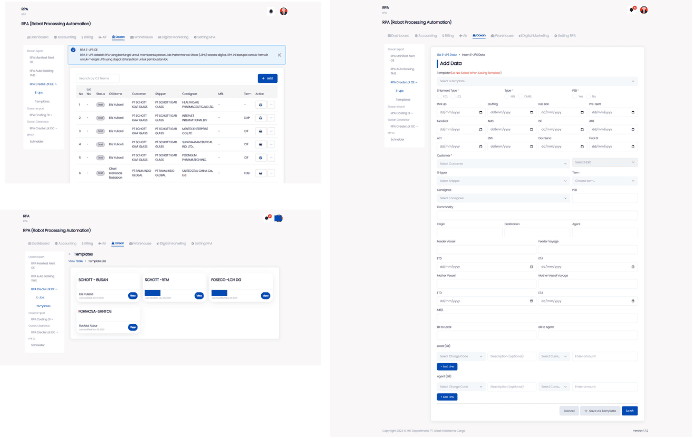Viewport: 693px width, 438px height.
Task: Switch to Dashboard tab in list screen
Action: pyautogui.click(x=38, y=37)
